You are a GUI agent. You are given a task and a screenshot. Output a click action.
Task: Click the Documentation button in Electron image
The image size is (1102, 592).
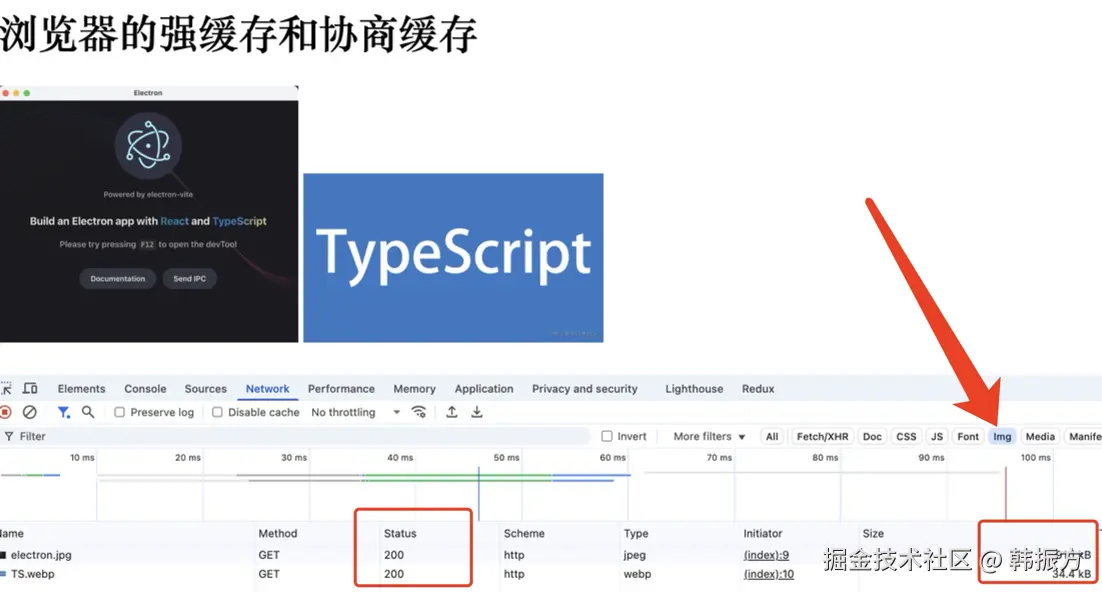(117, 278)
